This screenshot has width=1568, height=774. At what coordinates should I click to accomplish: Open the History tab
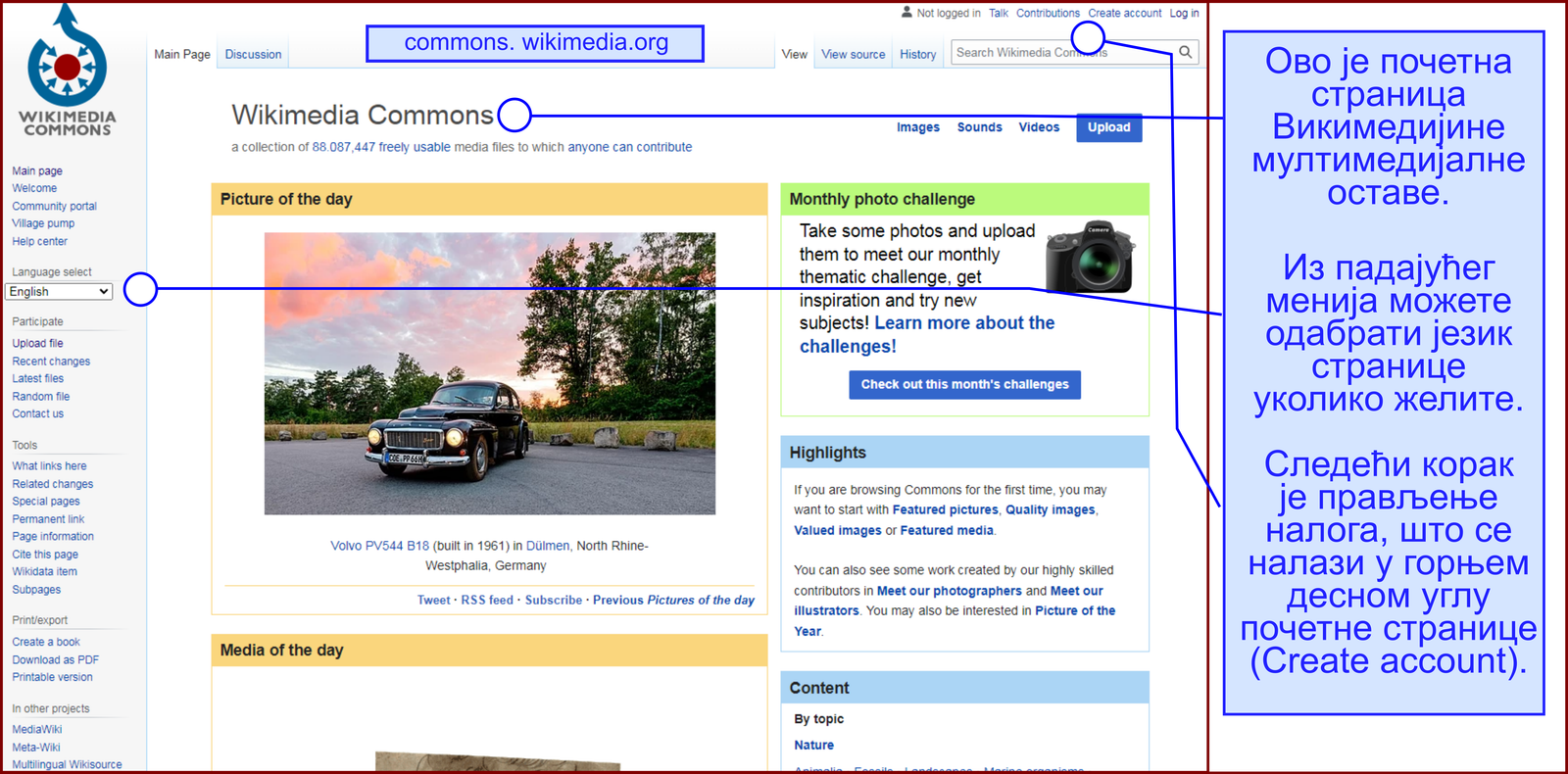point(917,55)
